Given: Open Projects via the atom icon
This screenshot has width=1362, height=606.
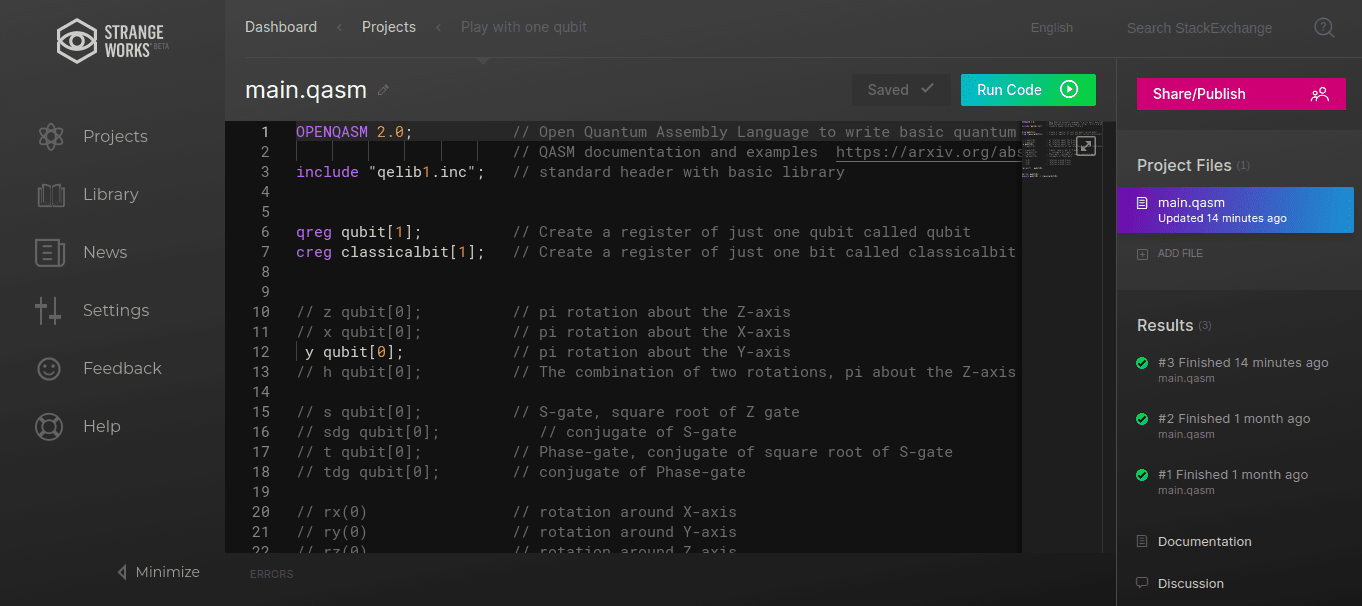Looking at the screenshot, I should 50,136.
